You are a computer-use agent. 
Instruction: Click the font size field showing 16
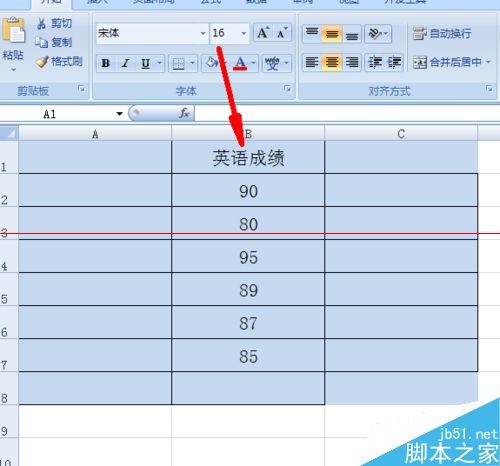tap(225, 33)
